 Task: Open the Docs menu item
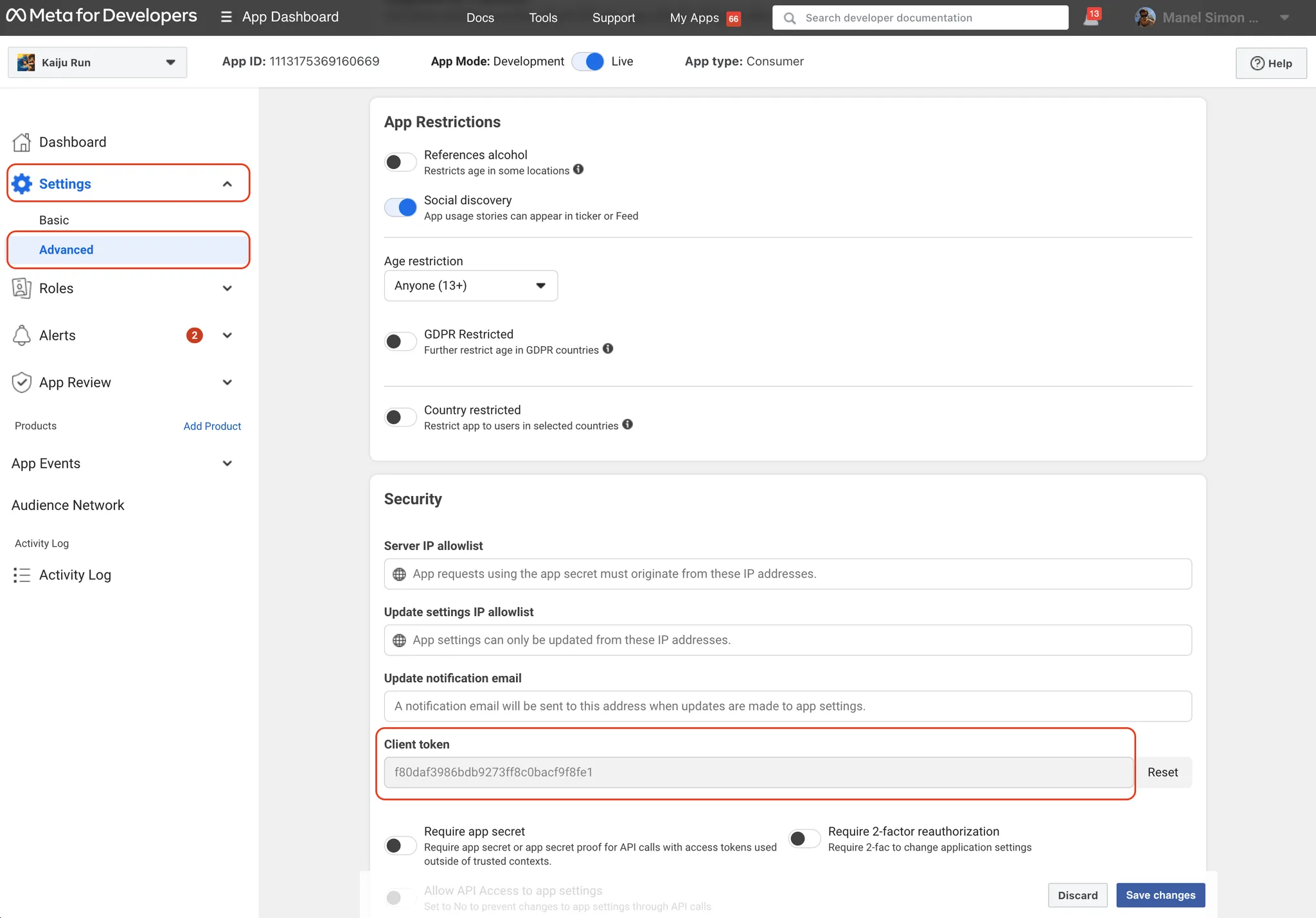click(x=480, y=18)
